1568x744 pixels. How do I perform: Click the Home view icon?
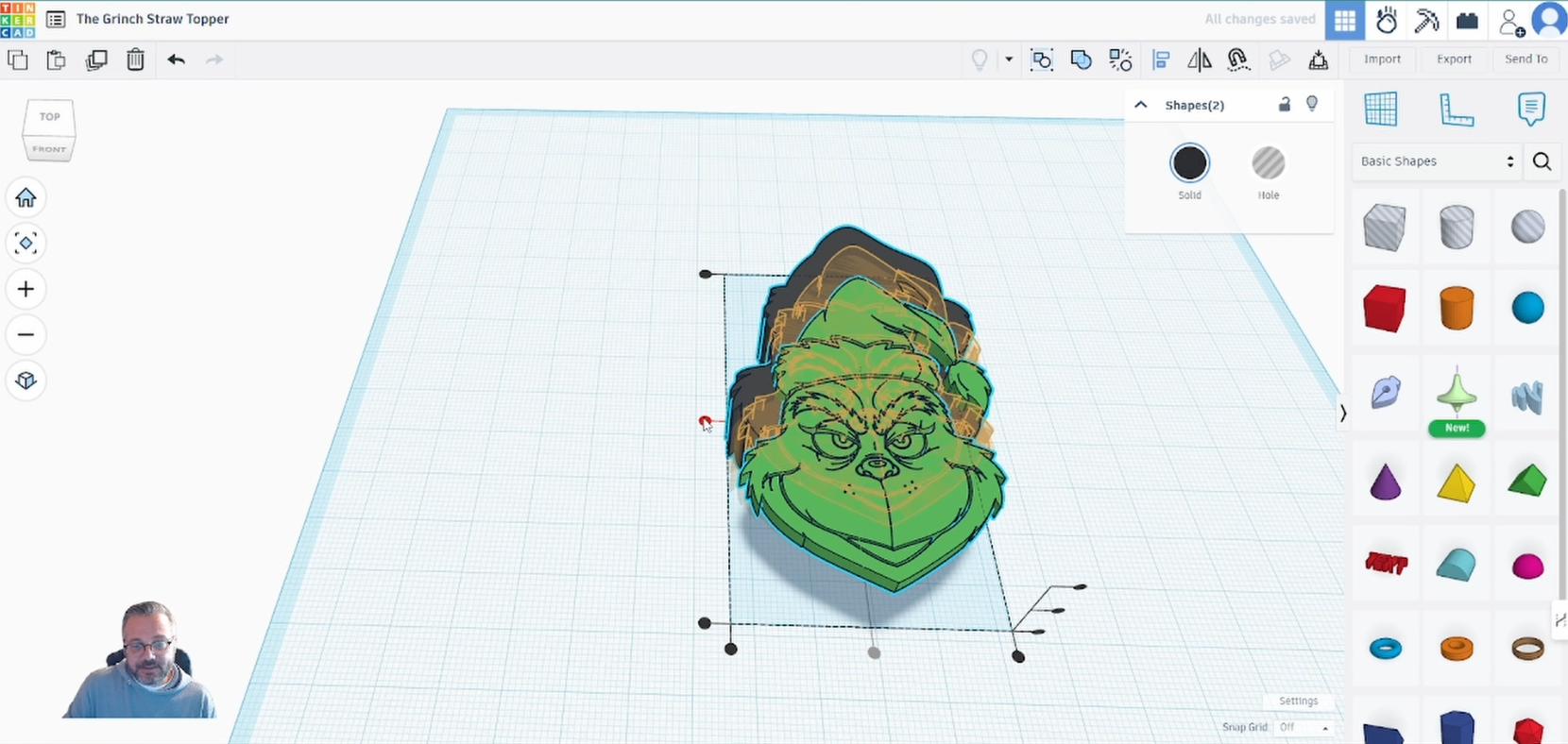(x=26, y=198)
